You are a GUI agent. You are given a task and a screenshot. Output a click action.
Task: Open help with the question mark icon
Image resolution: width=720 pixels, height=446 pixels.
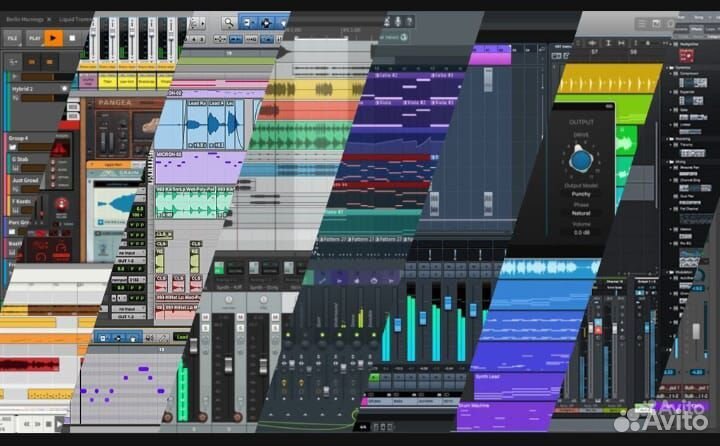(409, 21)
